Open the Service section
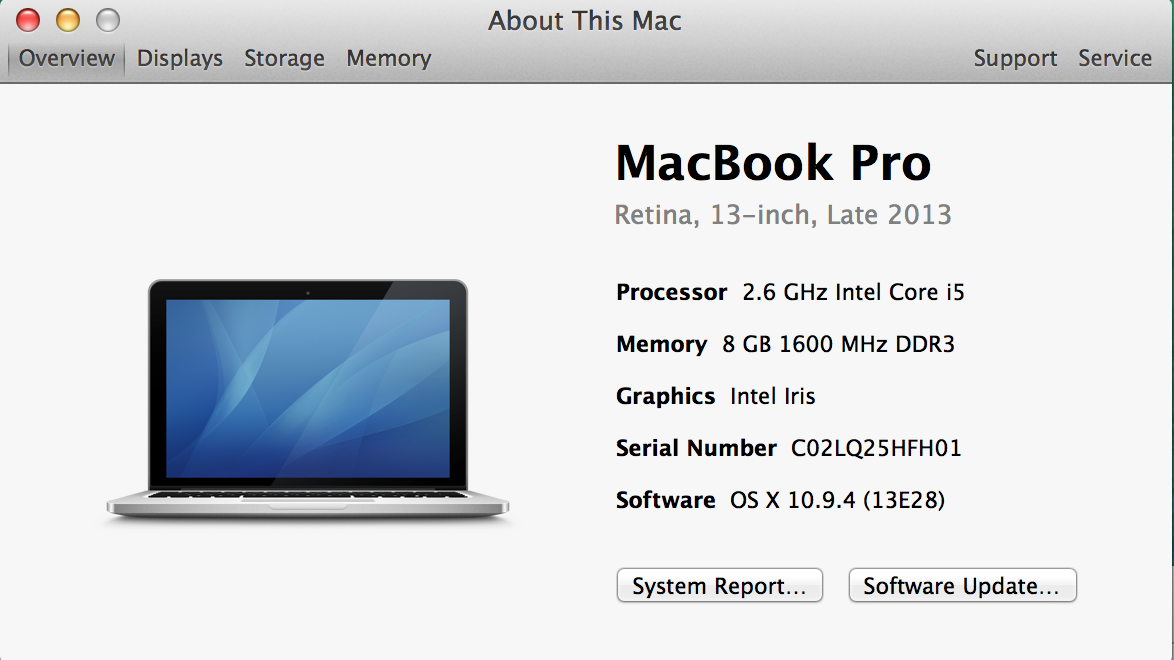The image size is (1174, 660). 1114,58
